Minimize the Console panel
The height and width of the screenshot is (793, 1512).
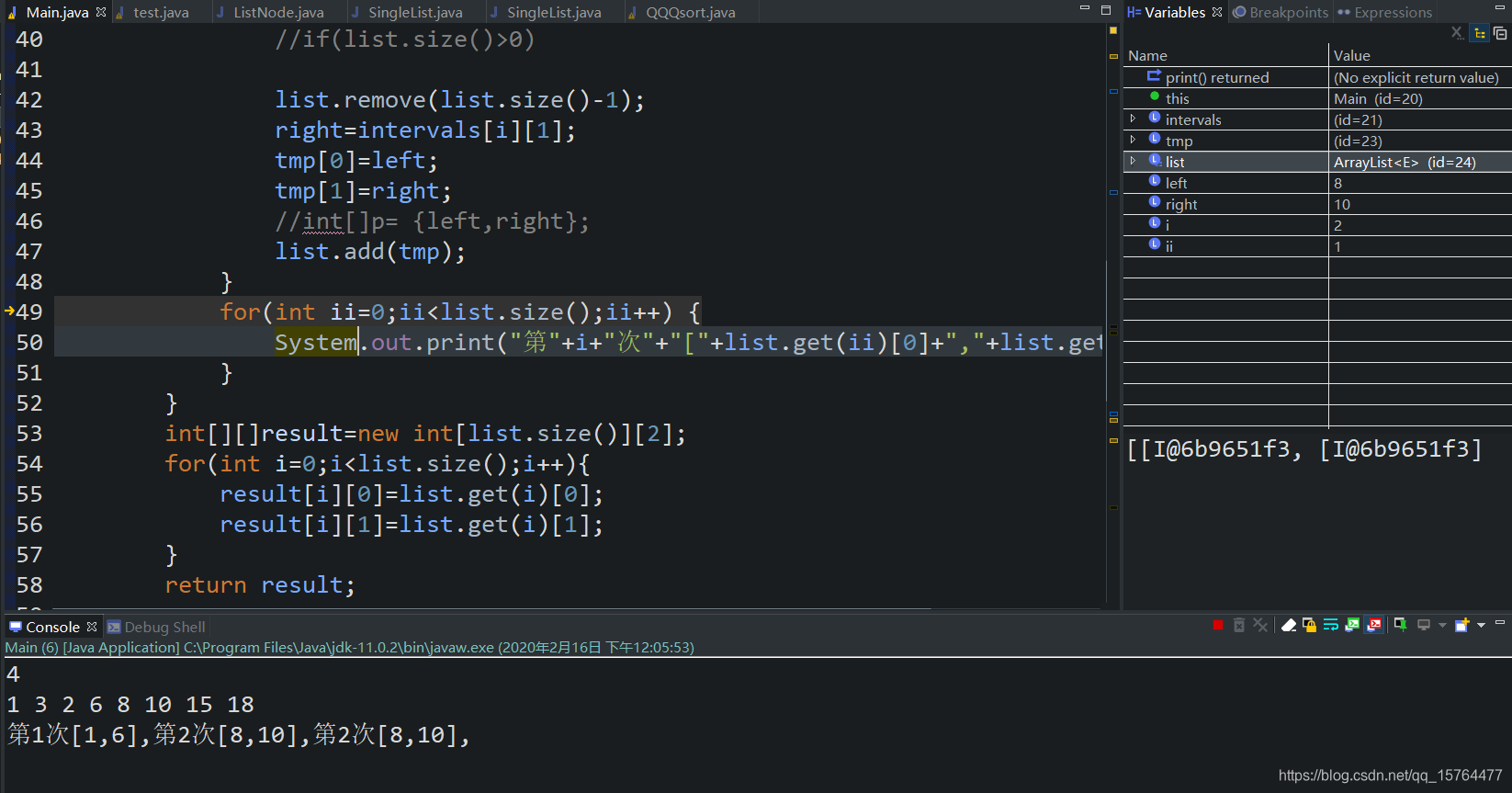(1500, 623)
